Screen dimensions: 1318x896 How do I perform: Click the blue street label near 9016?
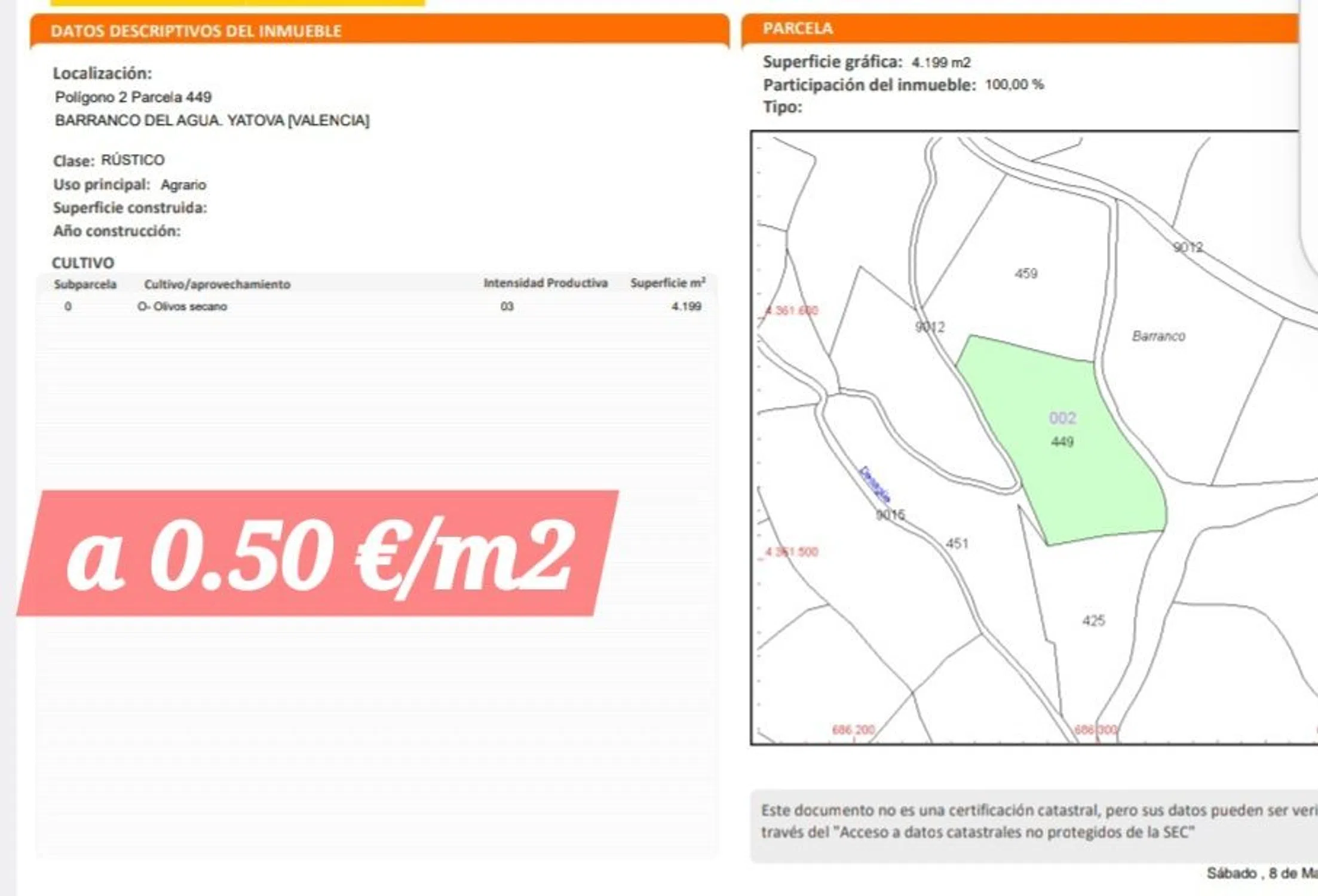(874, 484)
